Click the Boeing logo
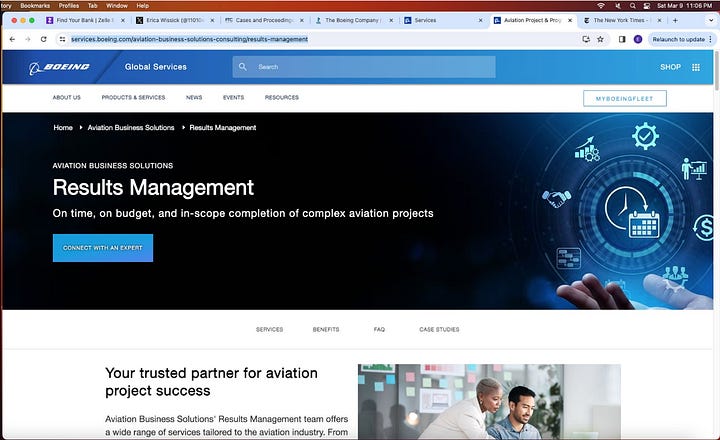Image resolution: width=720 pixels, height=440 pixels. pos(59,68)
